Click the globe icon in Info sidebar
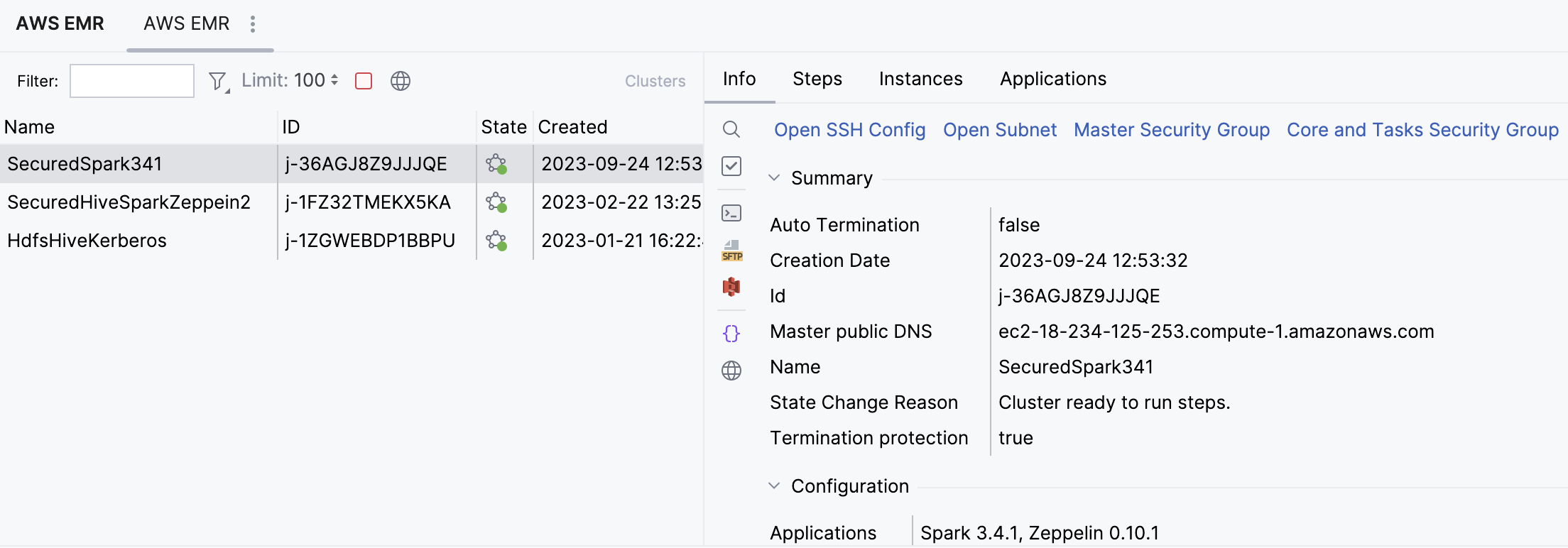This screenshot has width=1568, height=548. pyautogui.click(x=731, y=371)
